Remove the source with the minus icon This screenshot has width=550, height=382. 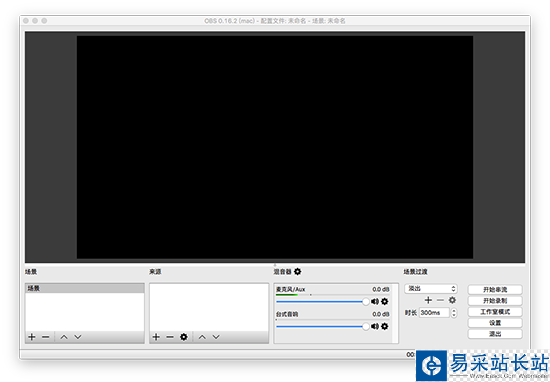coord(170,337)
